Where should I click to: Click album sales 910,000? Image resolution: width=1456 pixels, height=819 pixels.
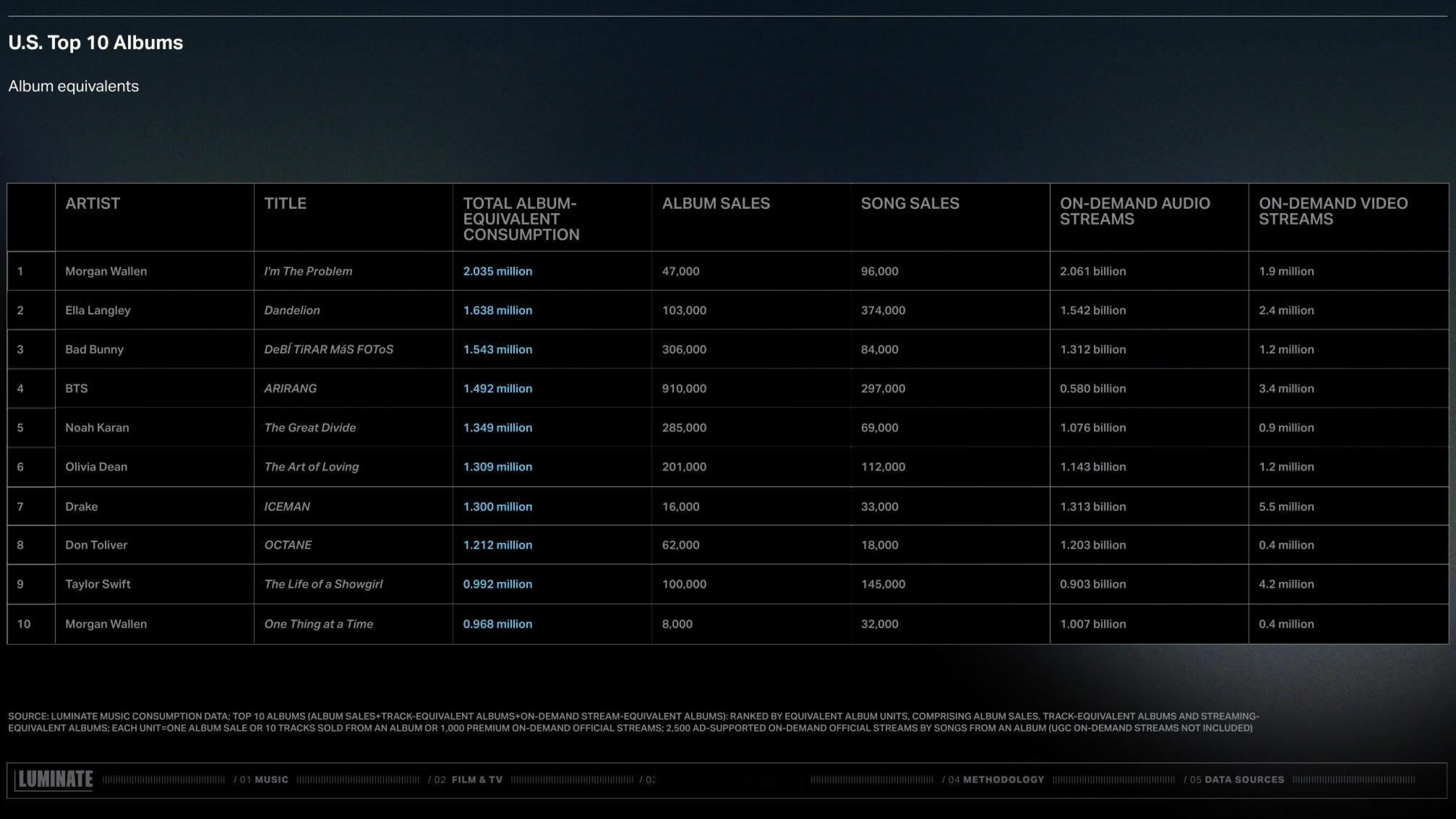click(x=684, y=388)
